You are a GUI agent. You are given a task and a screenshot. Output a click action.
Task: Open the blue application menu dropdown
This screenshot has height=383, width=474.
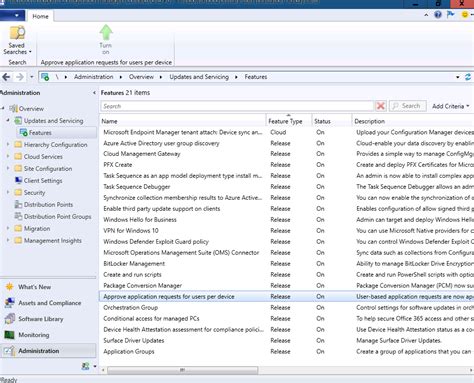(x=12, y=16)
